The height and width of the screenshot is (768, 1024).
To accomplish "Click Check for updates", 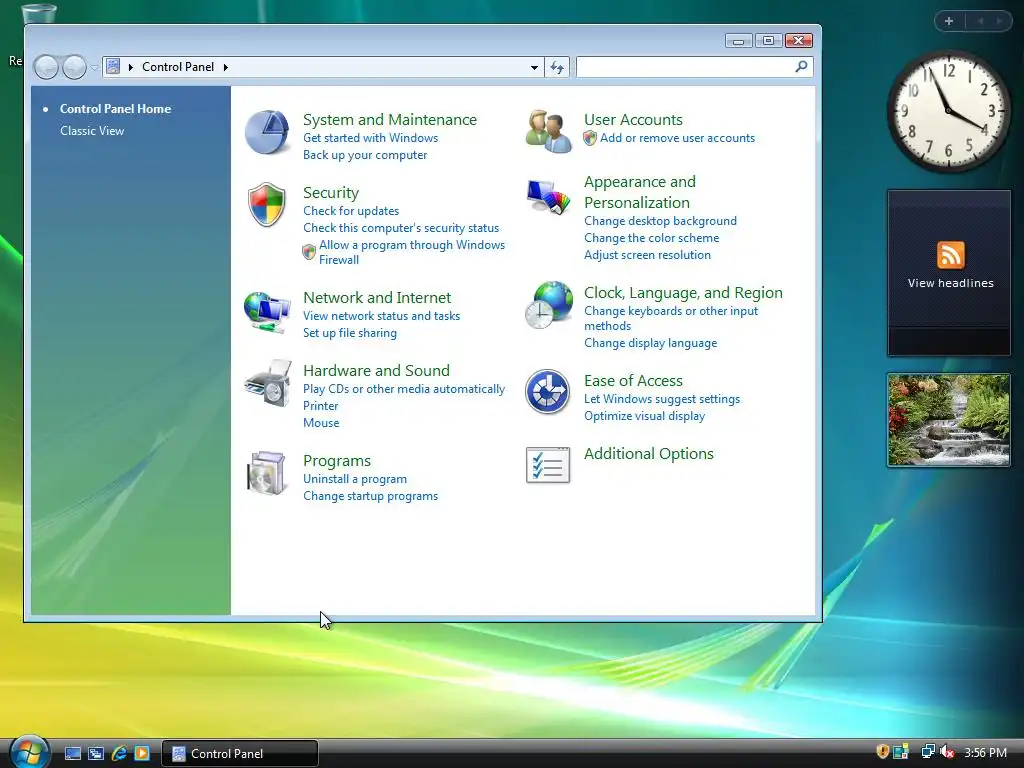I will coord(351,211).
